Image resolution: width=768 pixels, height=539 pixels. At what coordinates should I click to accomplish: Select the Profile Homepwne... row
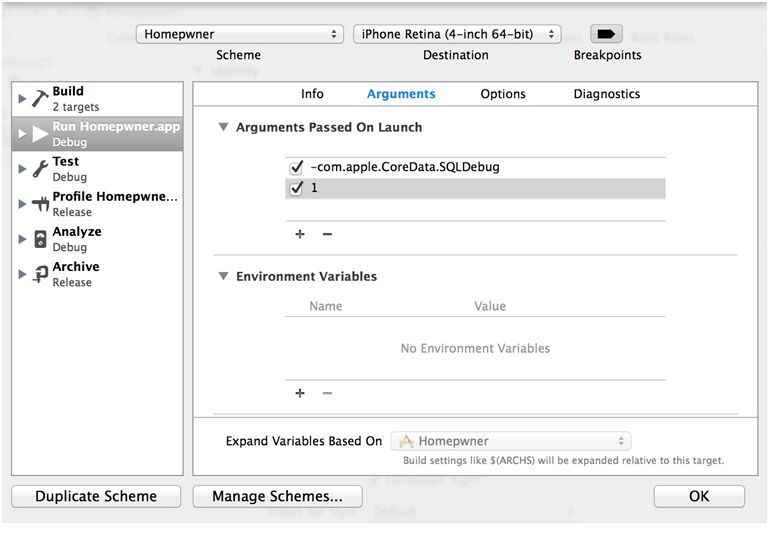pos(97,204)
